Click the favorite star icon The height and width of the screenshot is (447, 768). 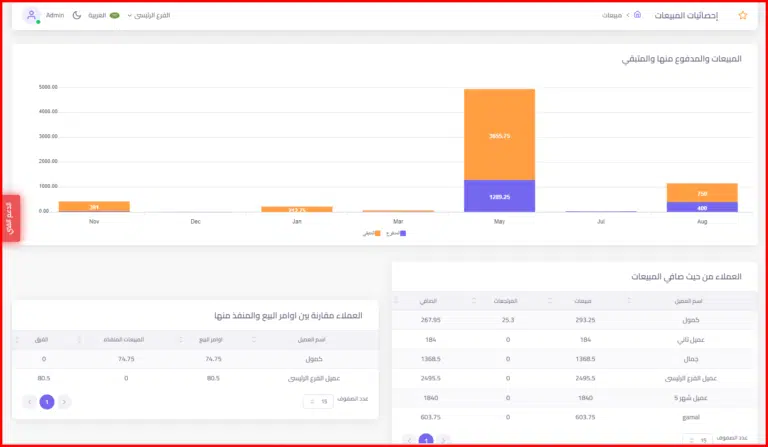coord(742,15)
